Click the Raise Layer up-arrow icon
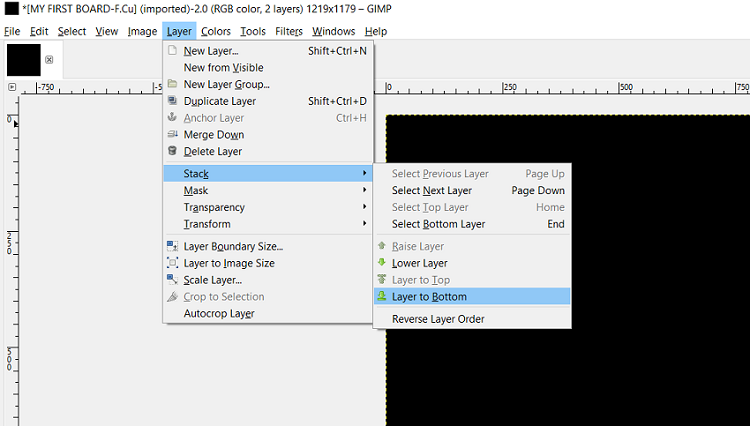Image resolution: width=750 pixels, height=426 pixels. tap(382, 246)
